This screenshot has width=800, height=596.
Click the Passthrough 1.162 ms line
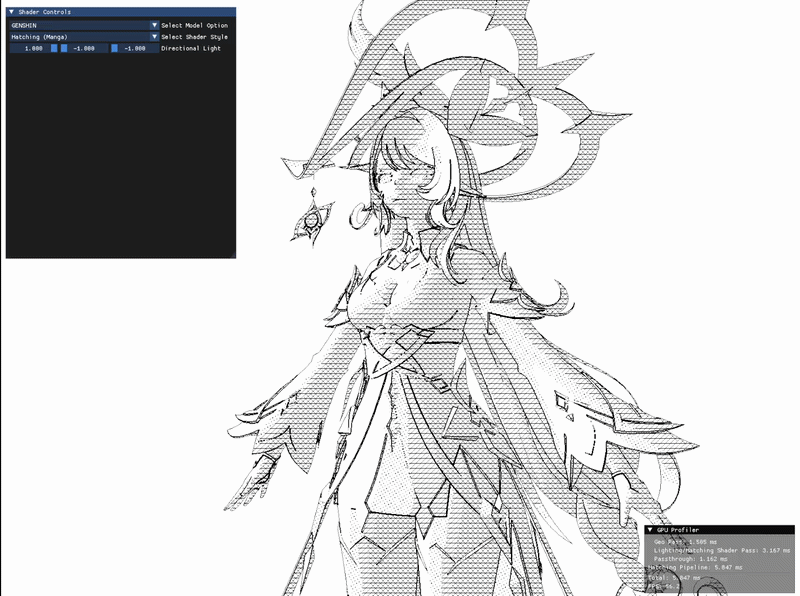click(x=691, y=559)
